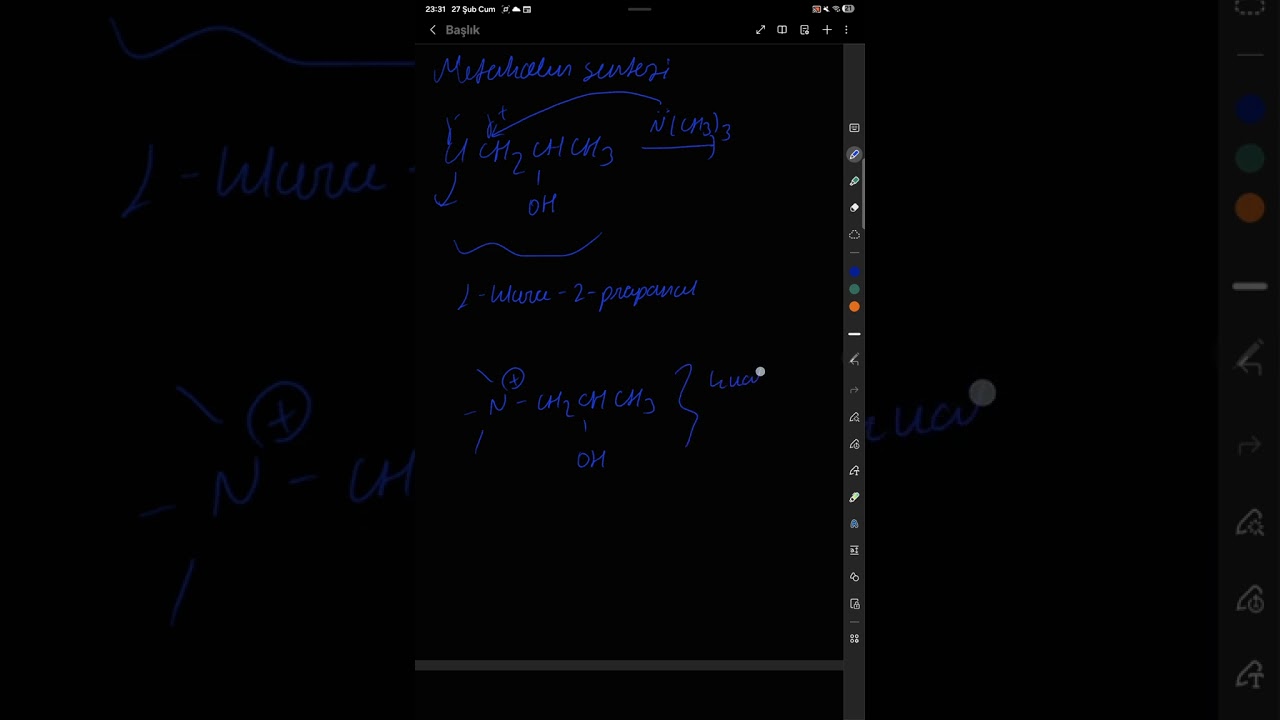Tap handwritten N(CH3)3 label
This screenshot has width=1280, height=720.
pos(690,127)
